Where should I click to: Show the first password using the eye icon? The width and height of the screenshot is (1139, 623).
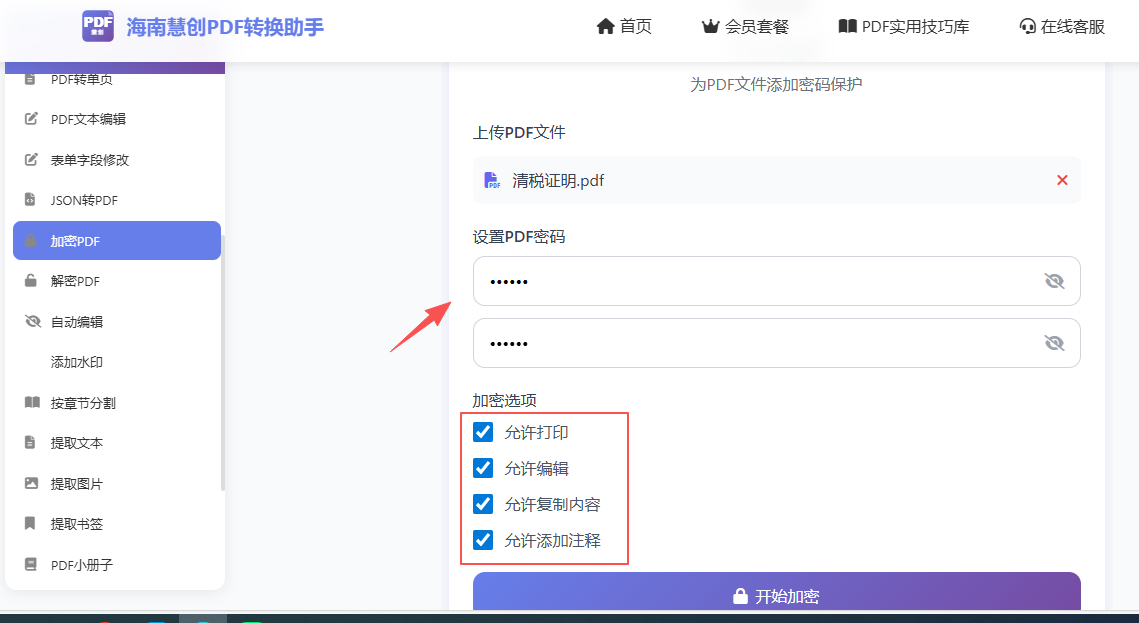click(1054, 281)
